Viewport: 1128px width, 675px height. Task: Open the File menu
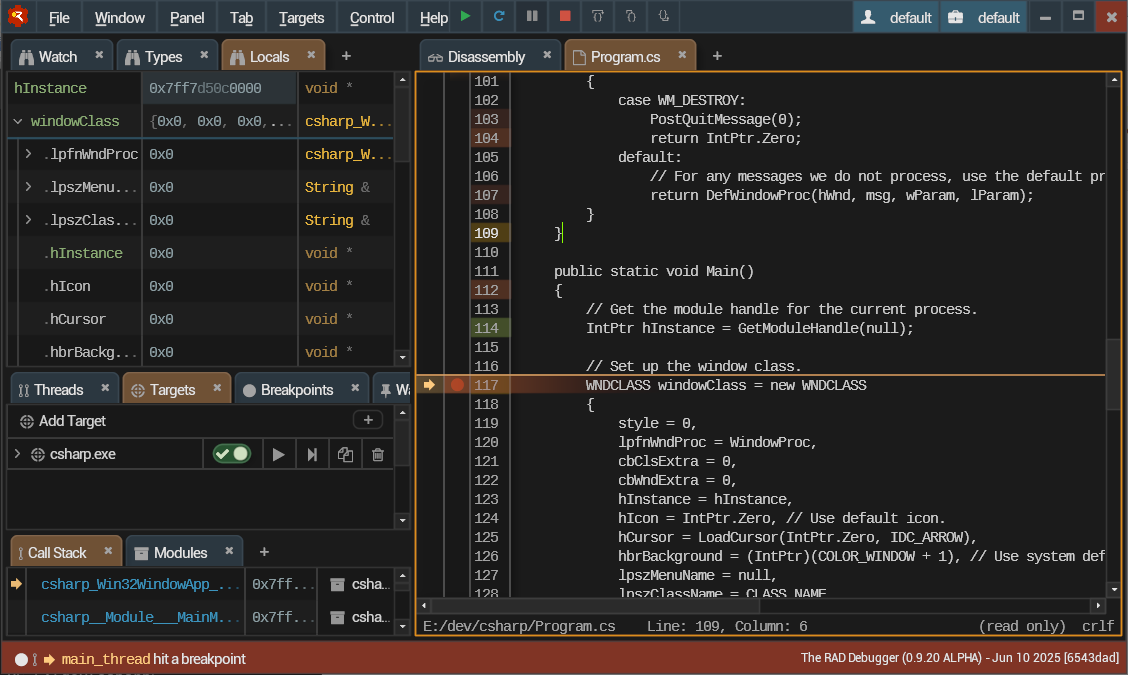[59, 17]
